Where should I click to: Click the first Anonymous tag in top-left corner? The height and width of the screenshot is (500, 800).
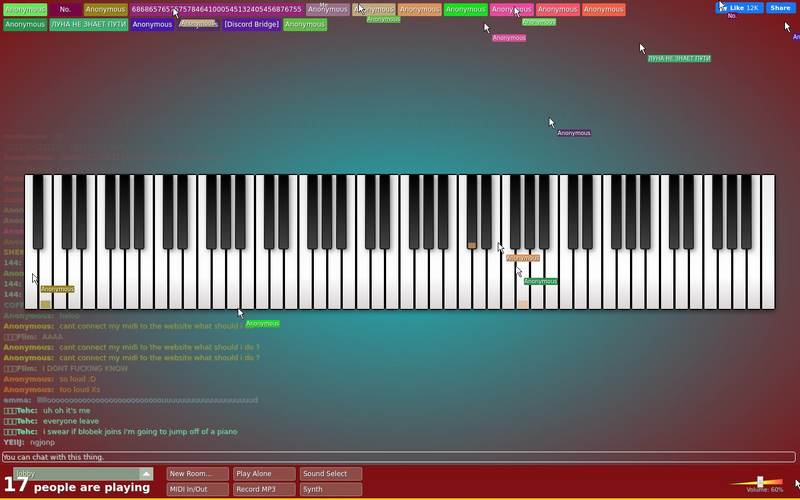coord(25,10)
